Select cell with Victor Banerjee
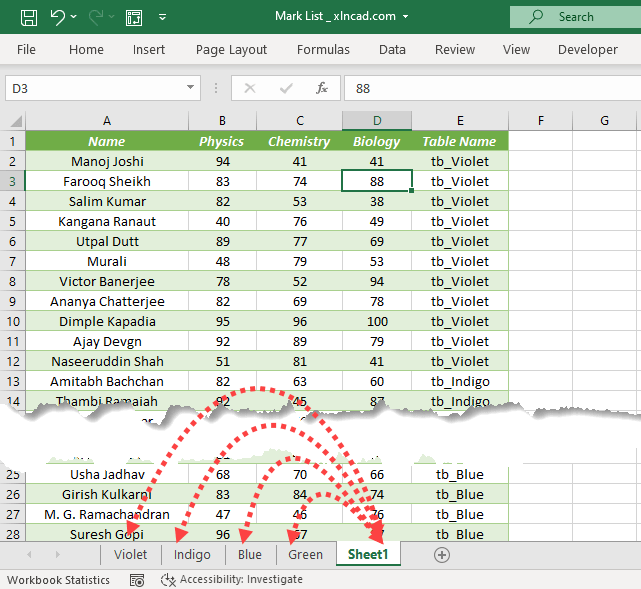The width and height of the screenshot is (641, 589). [107, 281]
